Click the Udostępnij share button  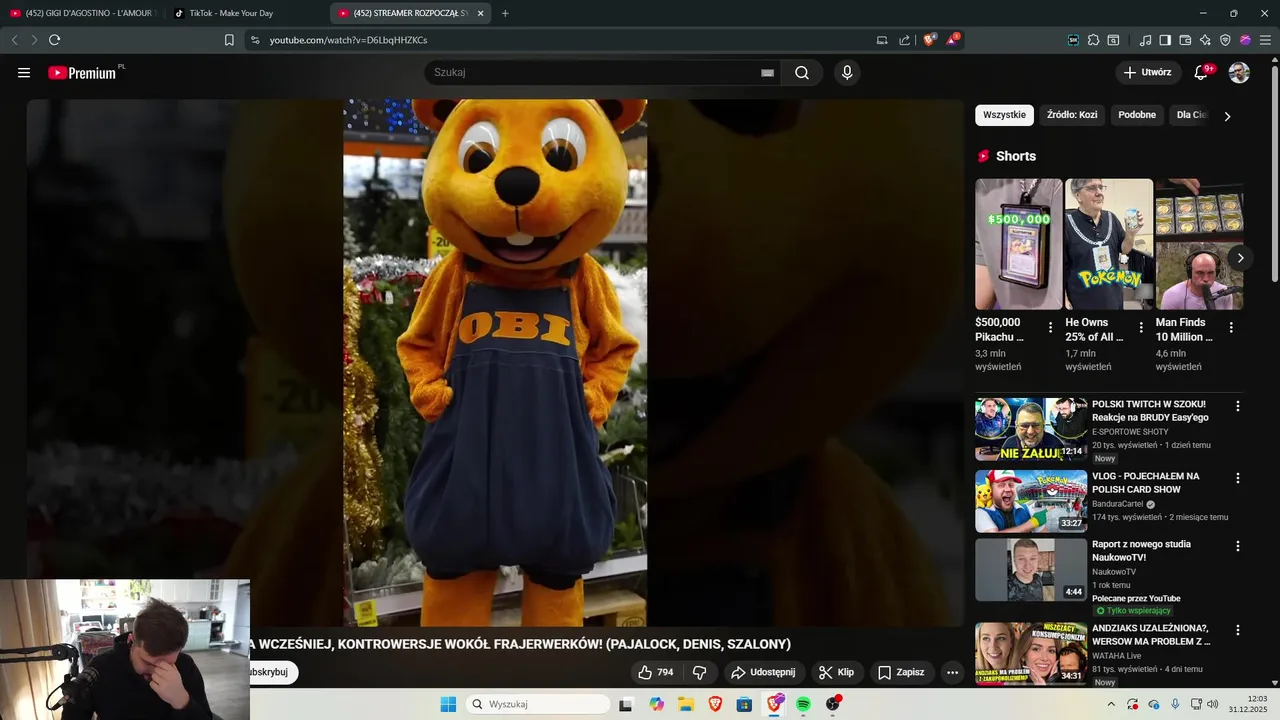[764, 672]
